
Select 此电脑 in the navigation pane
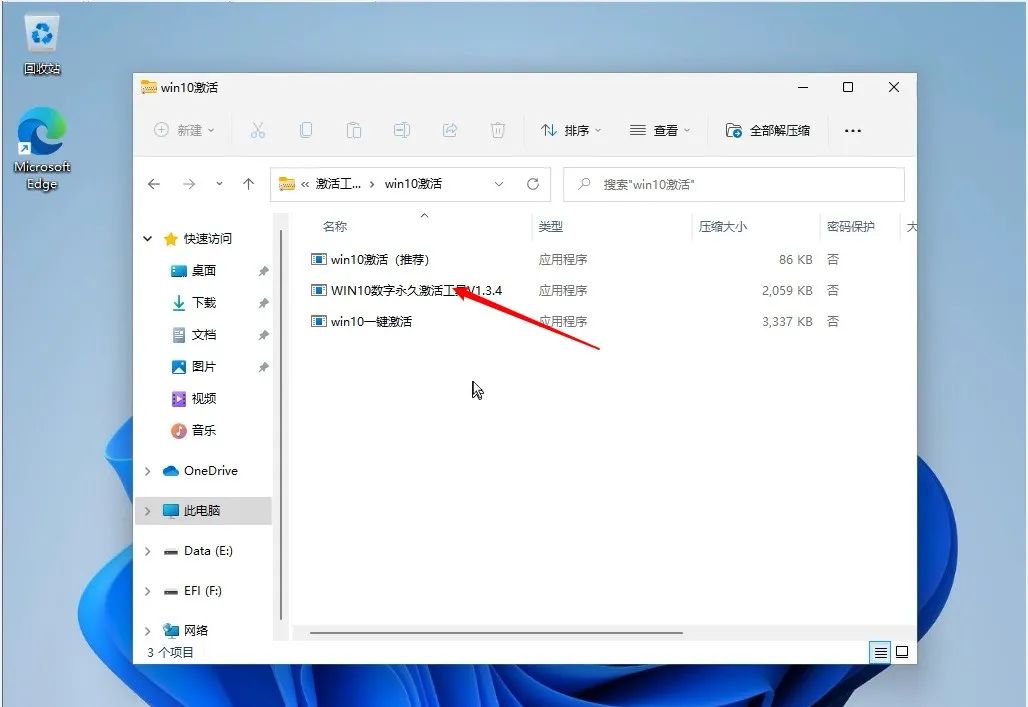[201, 511]
